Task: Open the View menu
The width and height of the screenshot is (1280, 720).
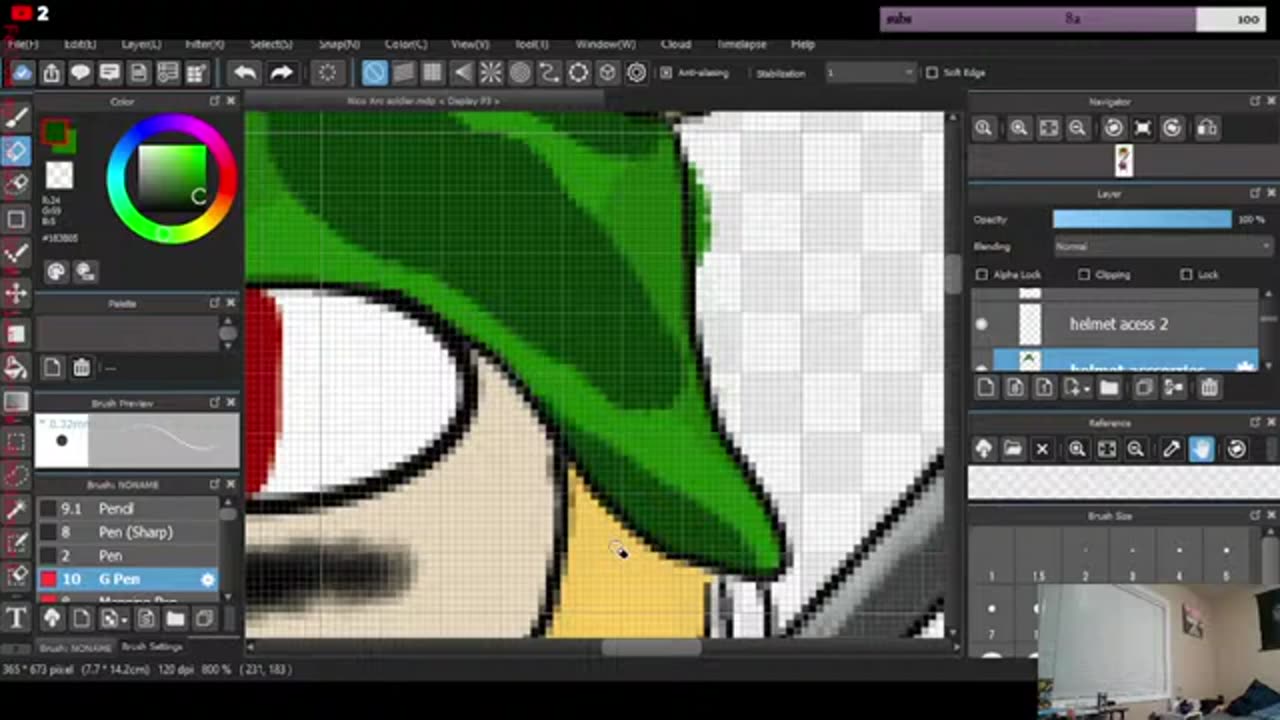Action: (x=469, y=45)
